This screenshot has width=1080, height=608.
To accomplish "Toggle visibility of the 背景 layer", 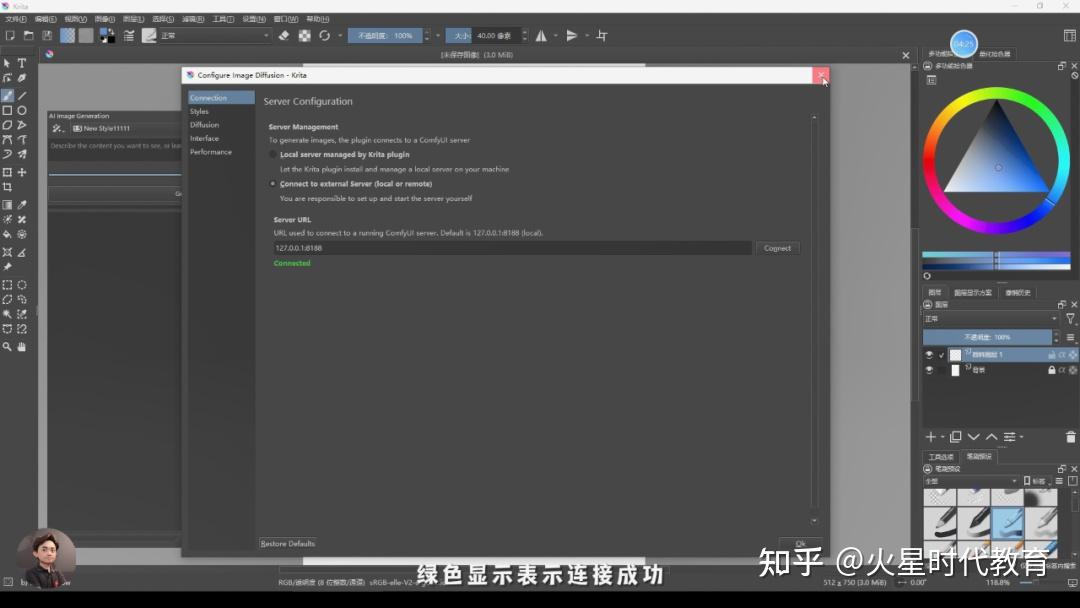I will 928,370.
